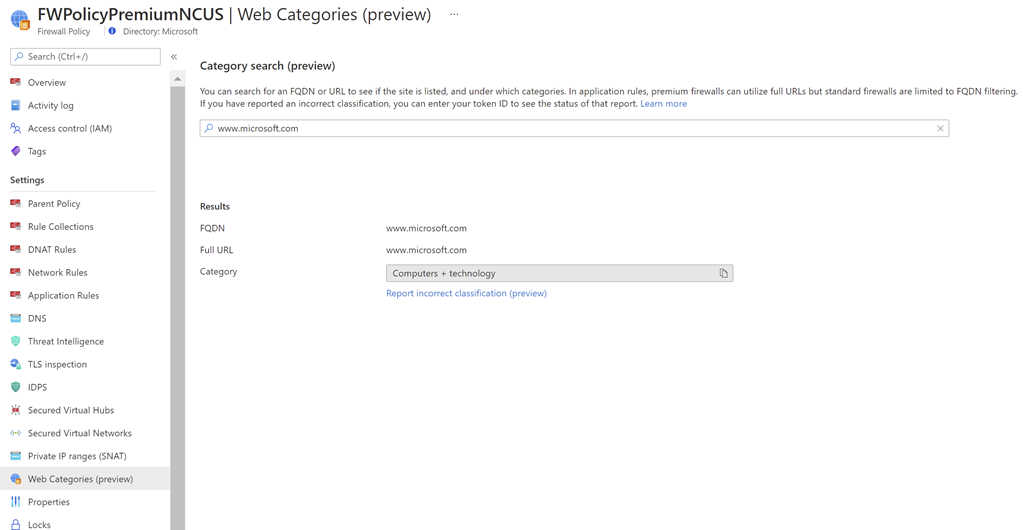Collapse the sidebar with the double chevron
This screenshot has height=530, width=1024.
tap(174, 57)
